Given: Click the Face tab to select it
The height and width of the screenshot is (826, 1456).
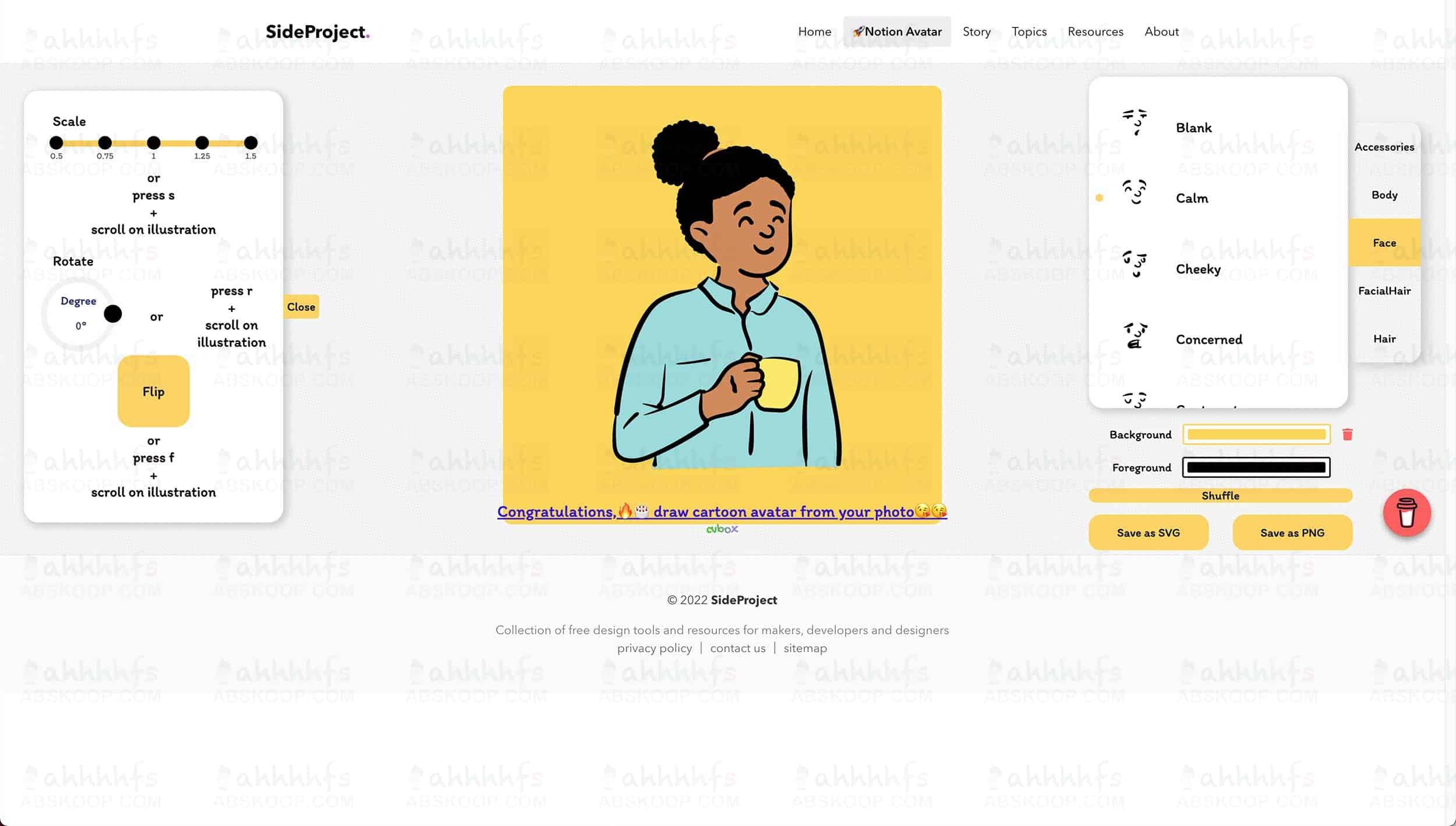Looking at the screenshot, I should [x=1384, y=242].
